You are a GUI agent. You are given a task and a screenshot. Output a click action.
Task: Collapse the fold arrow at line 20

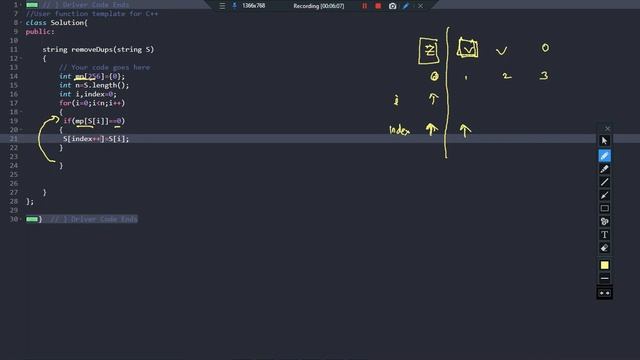pos(21,130)
